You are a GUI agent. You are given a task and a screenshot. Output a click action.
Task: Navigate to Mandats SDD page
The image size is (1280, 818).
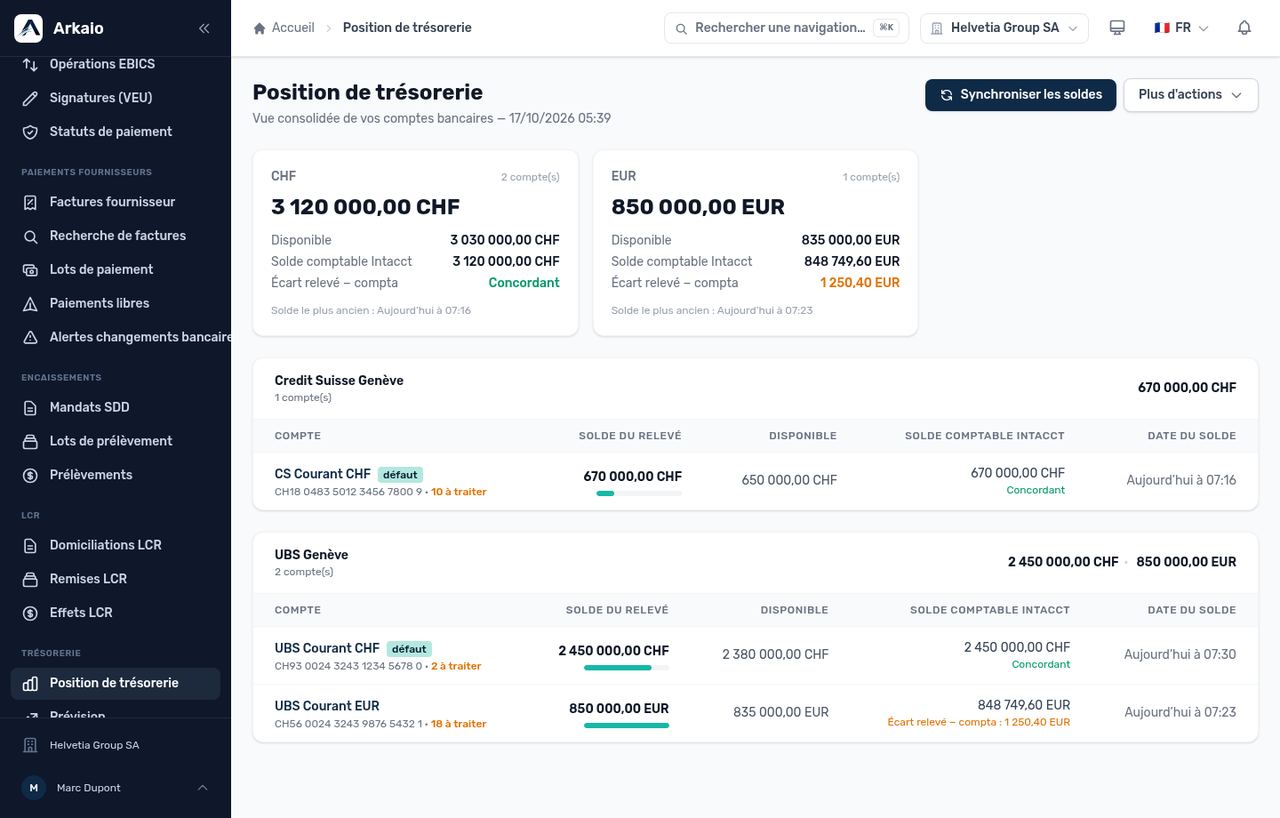point(115,408)
